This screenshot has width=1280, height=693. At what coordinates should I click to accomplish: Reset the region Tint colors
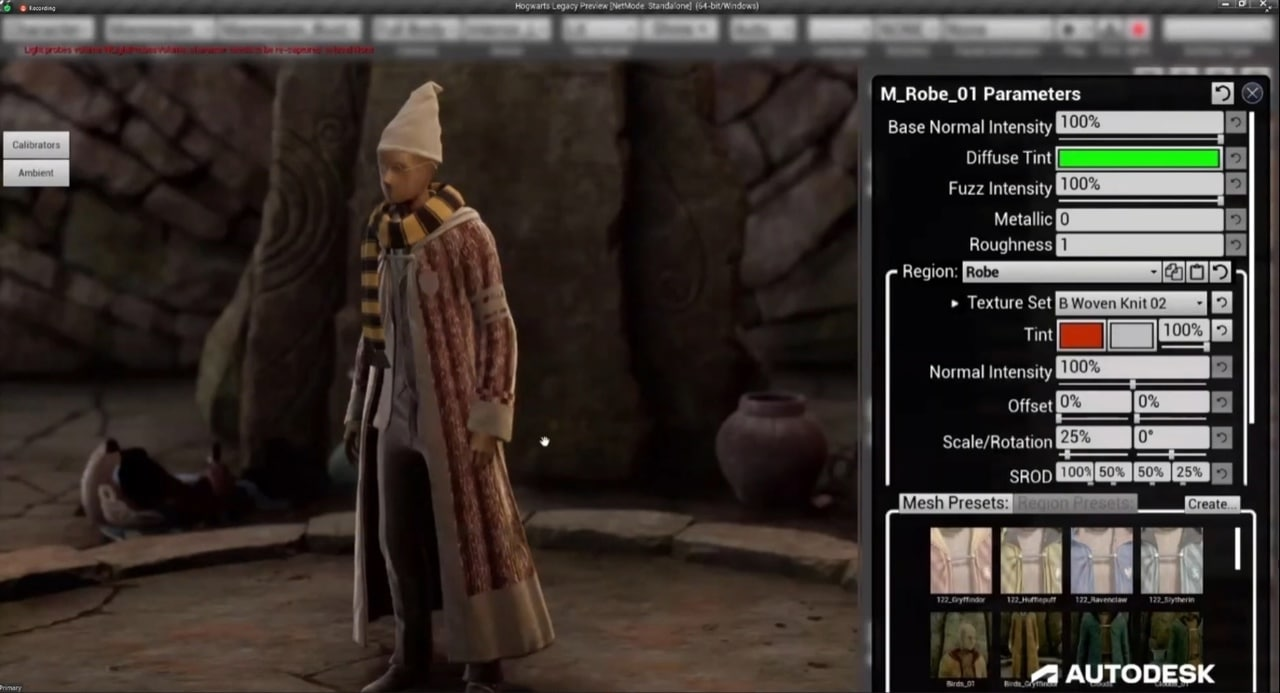(x=1221, y=331)
